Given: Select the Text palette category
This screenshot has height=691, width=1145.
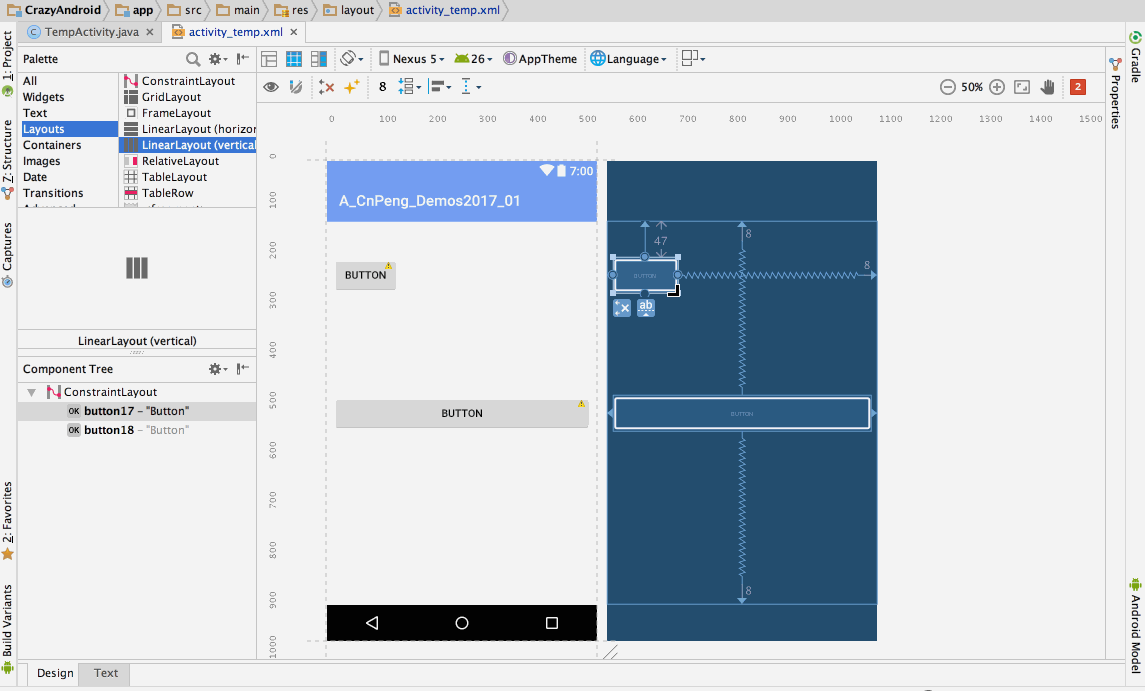Looking at the screenshot, I should tap(68, 113).
